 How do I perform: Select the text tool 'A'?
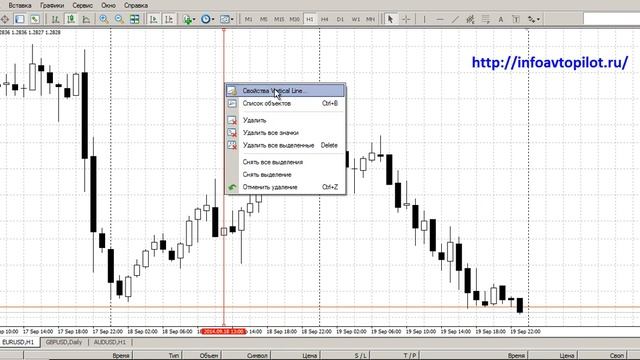tap(501, 19)
